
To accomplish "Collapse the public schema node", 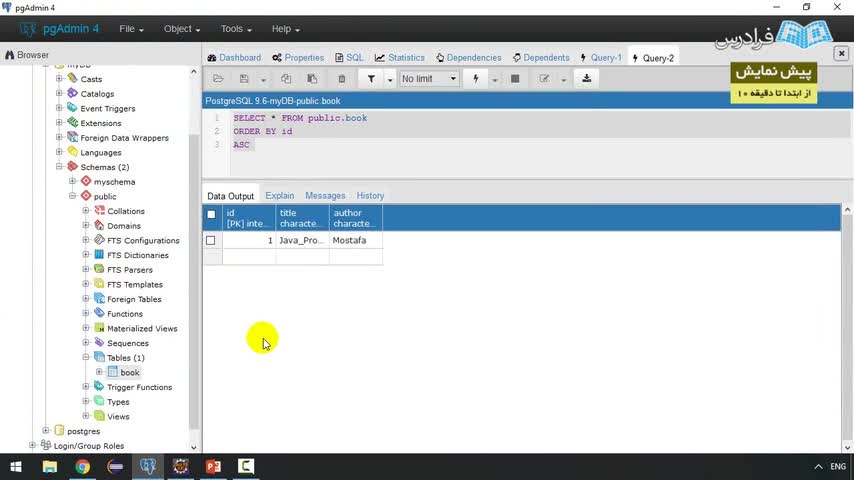I will coord(72,196).
